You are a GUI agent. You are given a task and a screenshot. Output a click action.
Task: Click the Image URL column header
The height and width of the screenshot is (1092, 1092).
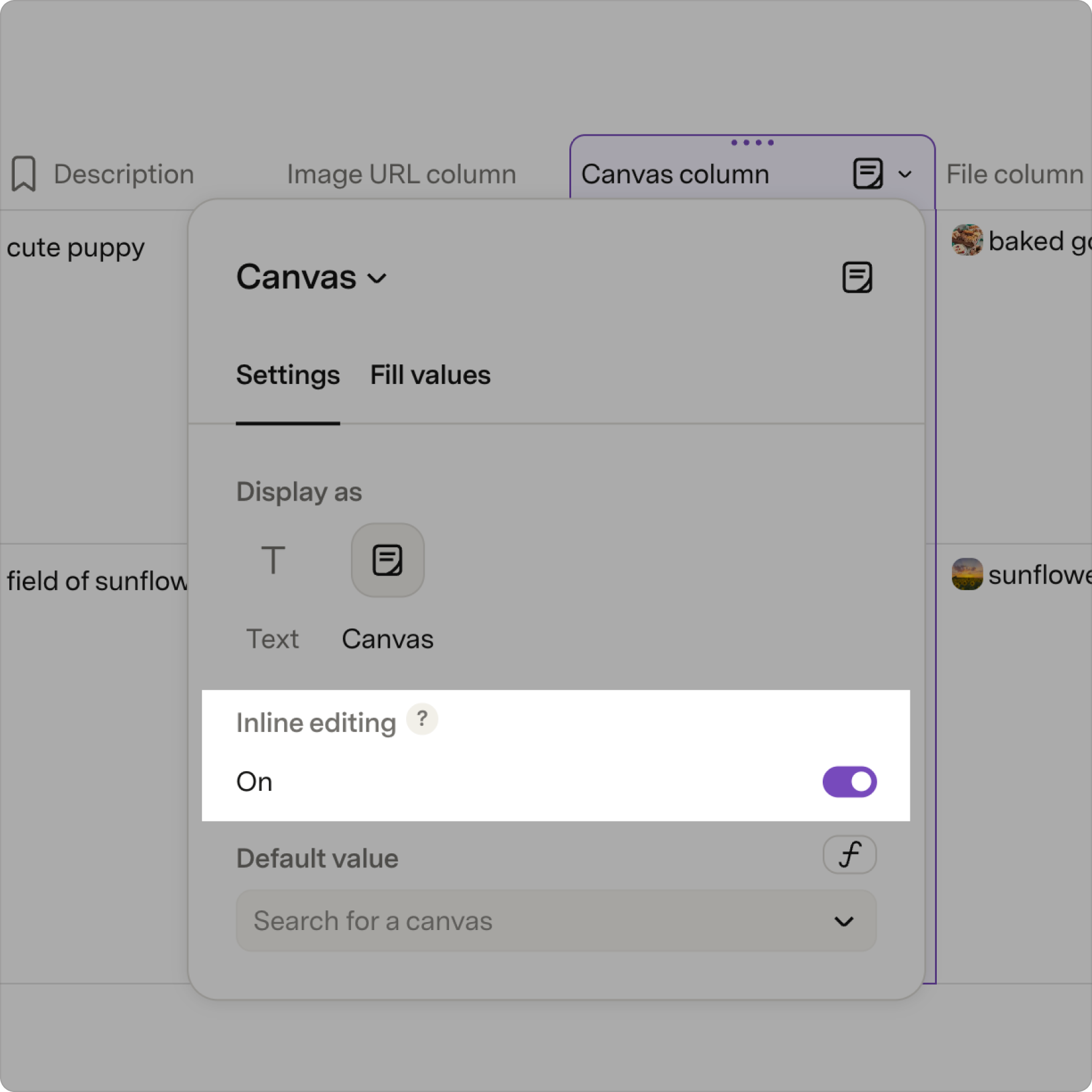click(x=401, y=174)
